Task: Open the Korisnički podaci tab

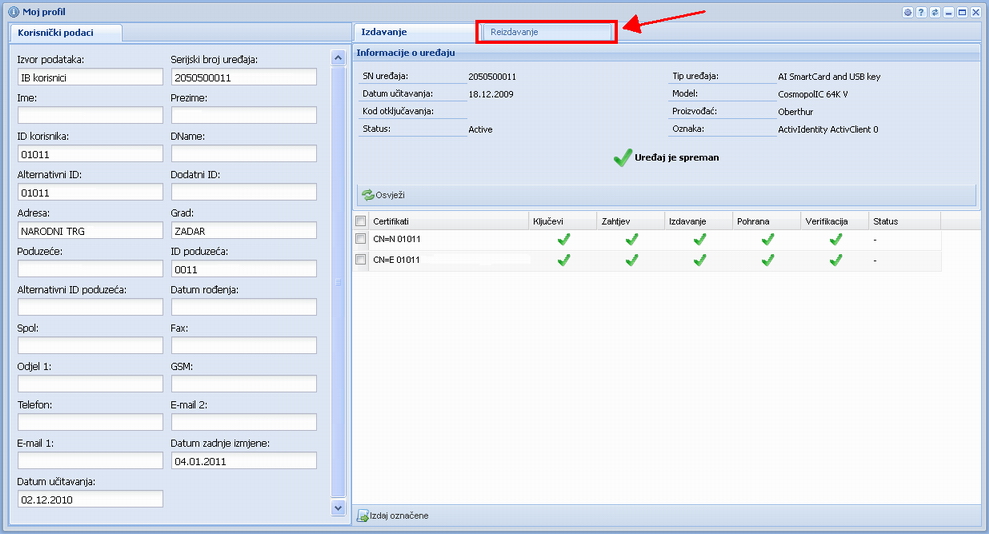Action: pos(64,32)
